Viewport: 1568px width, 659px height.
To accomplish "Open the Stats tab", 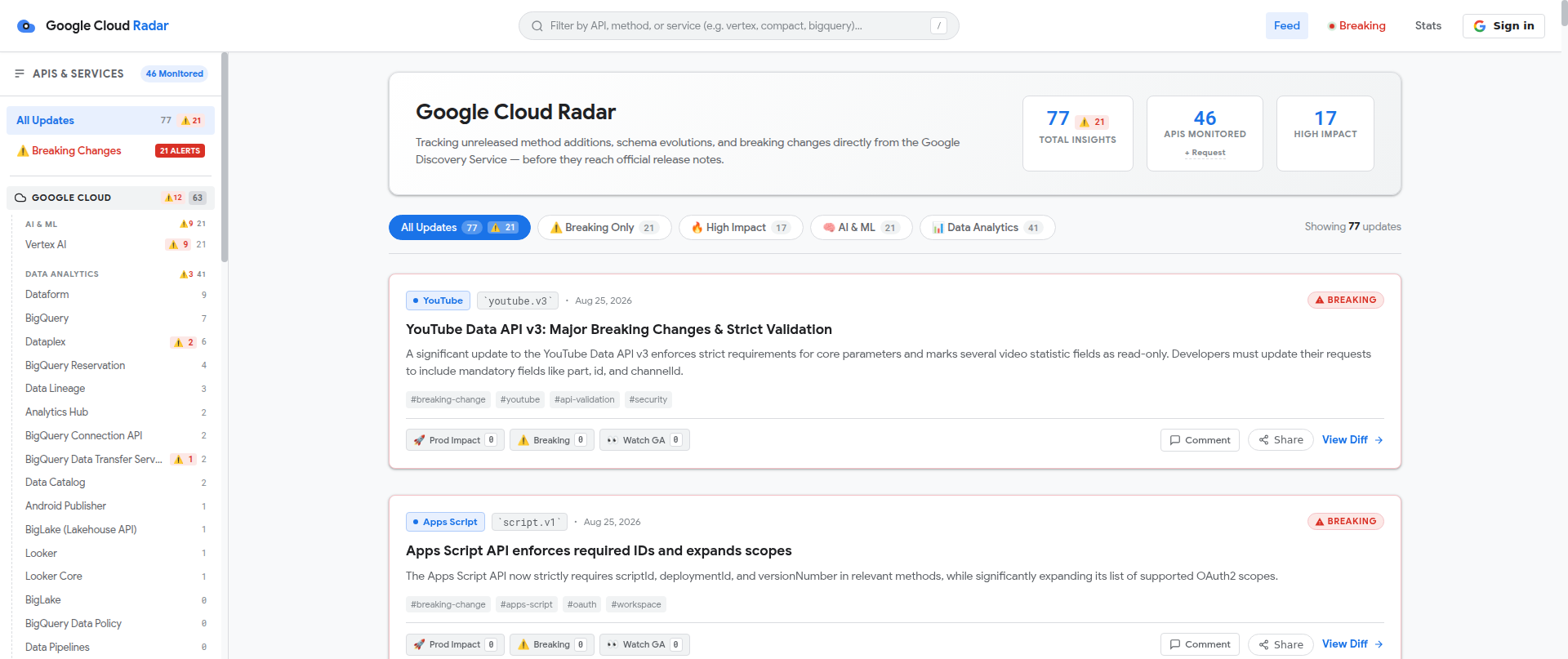I will pos(1428,26).
